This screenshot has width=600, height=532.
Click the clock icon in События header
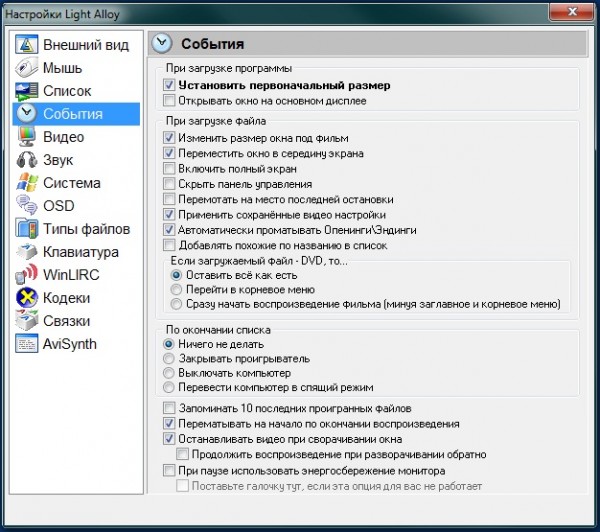161,43
